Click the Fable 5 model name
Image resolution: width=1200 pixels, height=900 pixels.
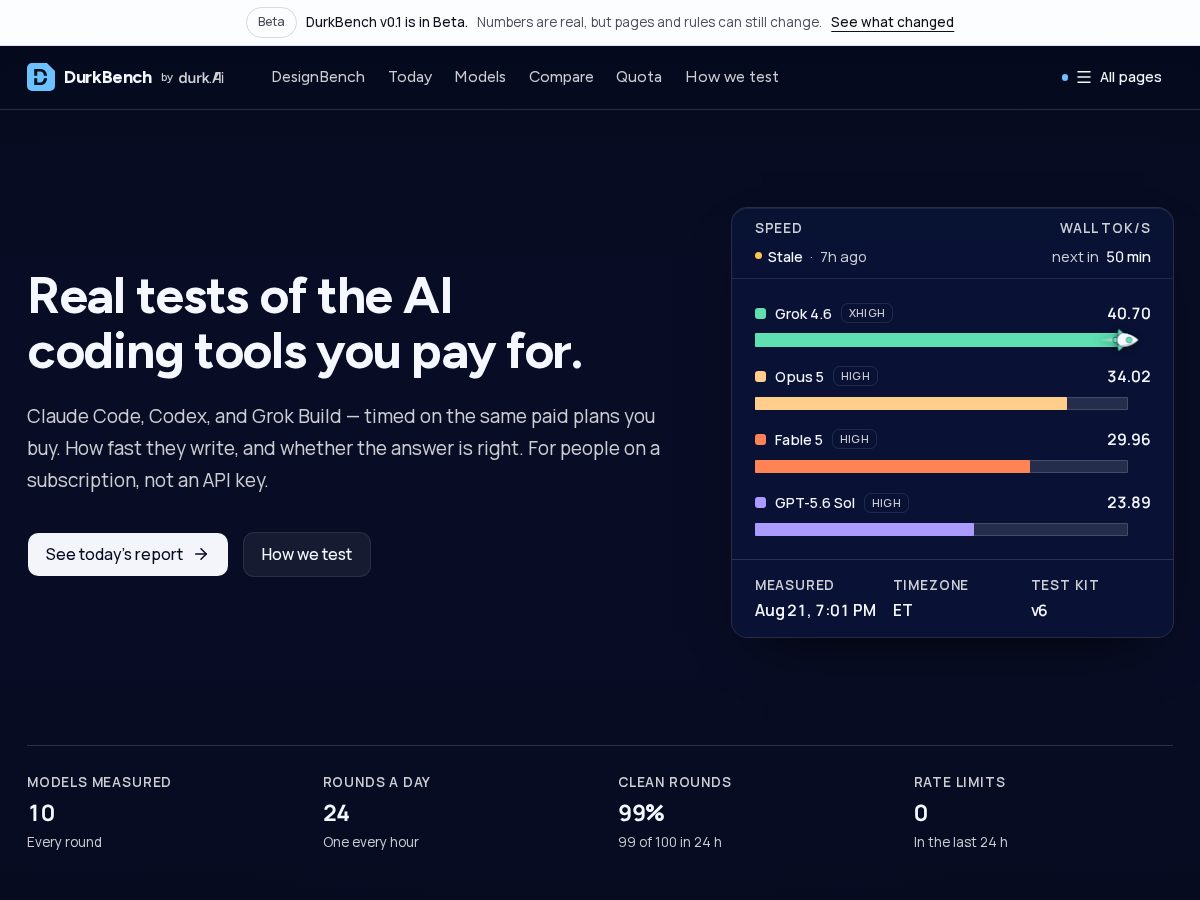(799, 440)
